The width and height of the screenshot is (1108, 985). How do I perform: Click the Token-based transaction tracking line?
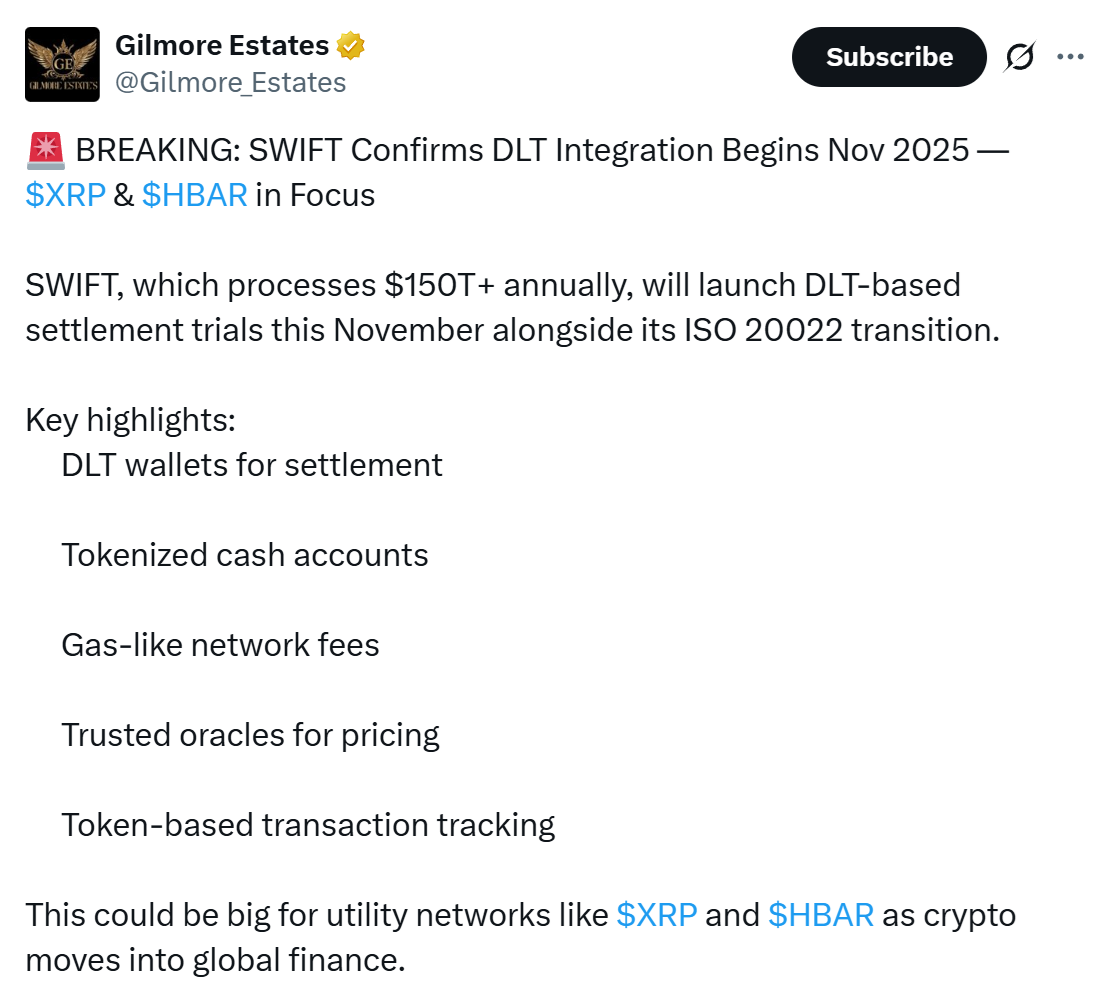tap(308, 825)
